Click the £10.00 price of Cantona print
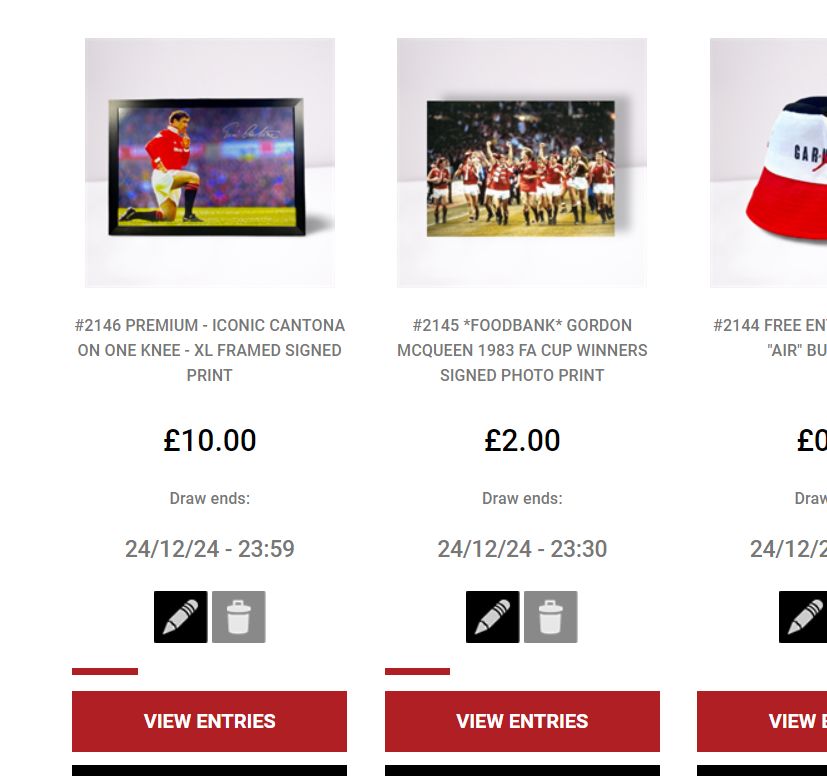Image resolution: width=827 pixels, height=776 pixels. coord(210,440)
